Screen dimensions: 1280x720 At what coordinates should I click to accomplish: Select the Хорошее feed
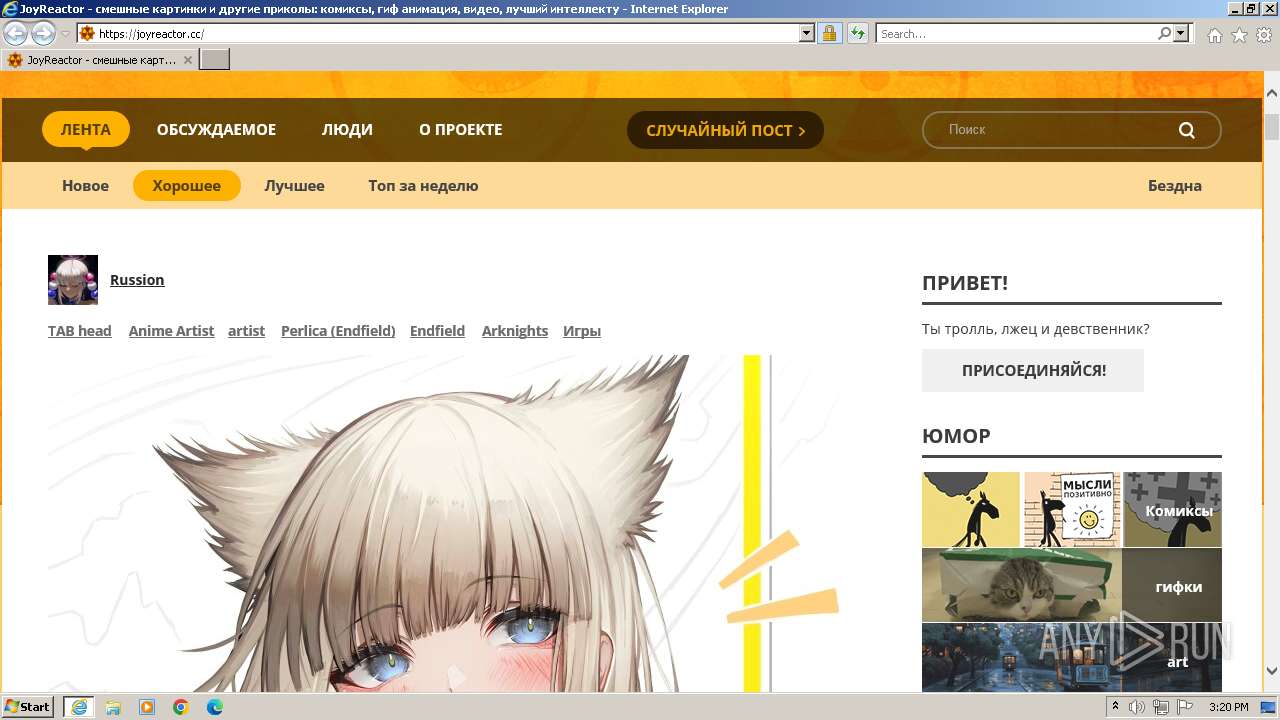pos(187,186)
